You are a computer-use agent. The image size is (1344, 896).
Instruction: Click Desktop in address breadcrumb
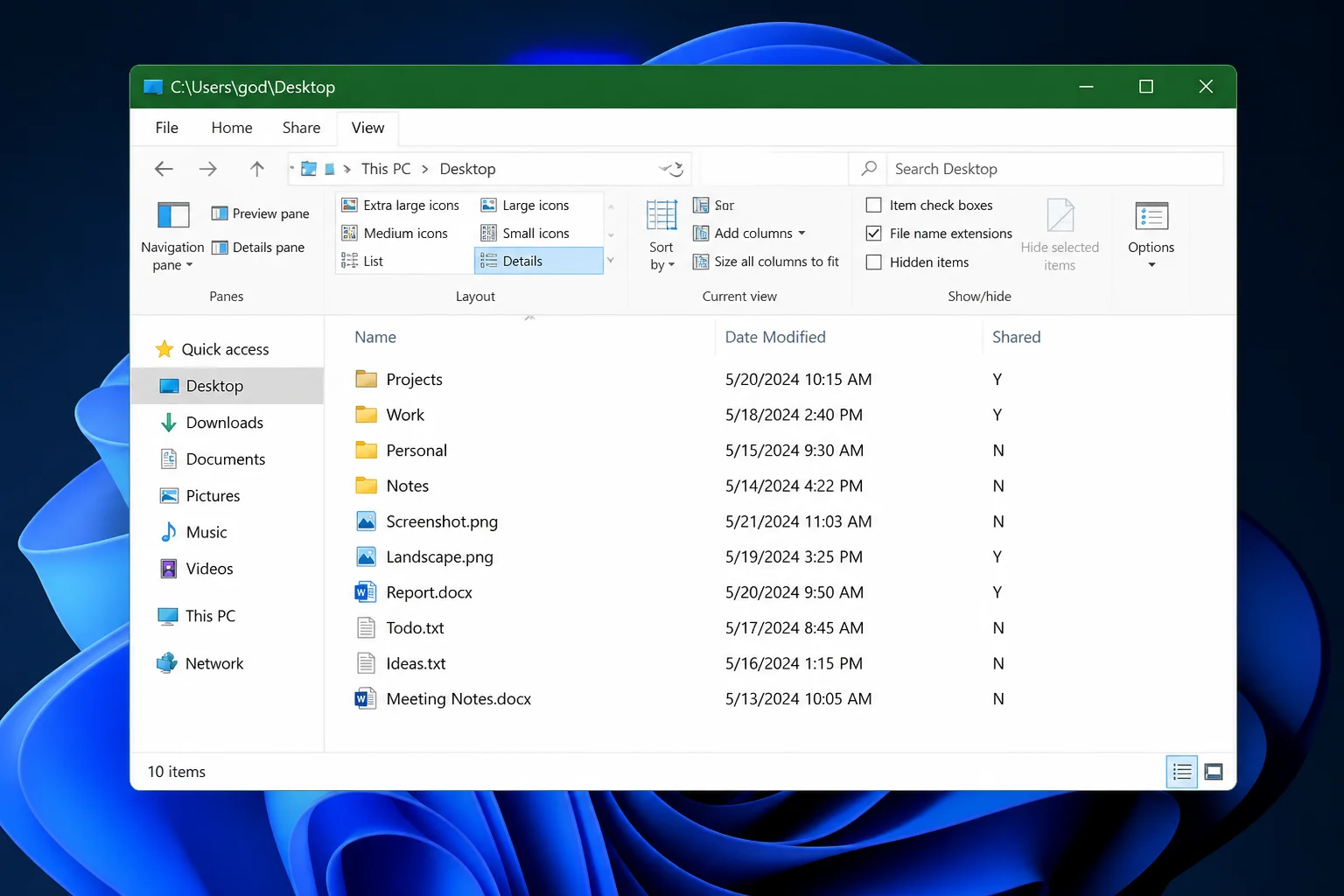tap(467, 169)
